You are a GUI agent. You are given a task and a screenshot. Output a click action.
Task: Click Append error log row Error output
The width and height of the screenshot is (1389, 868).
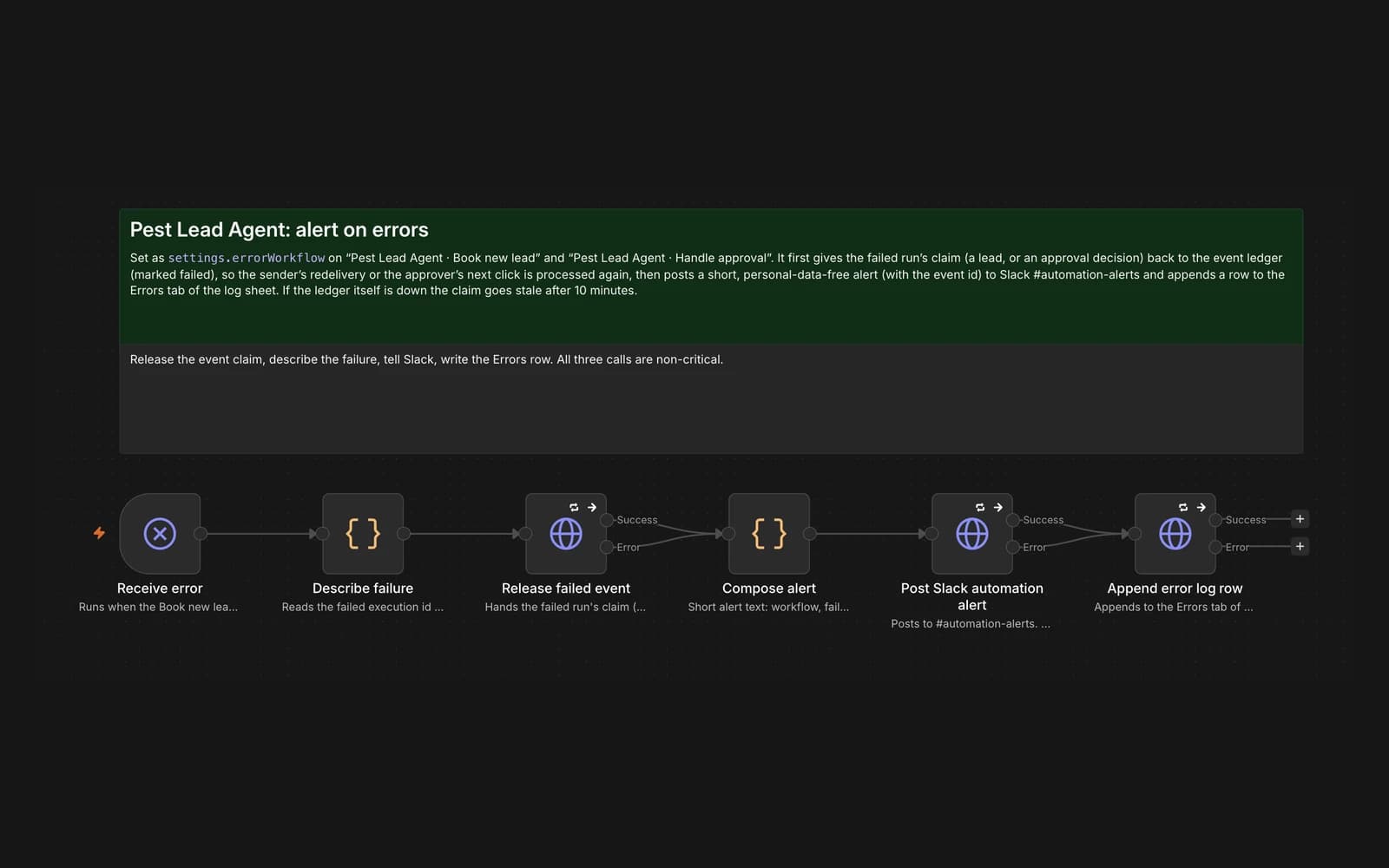coord(1216,547)
